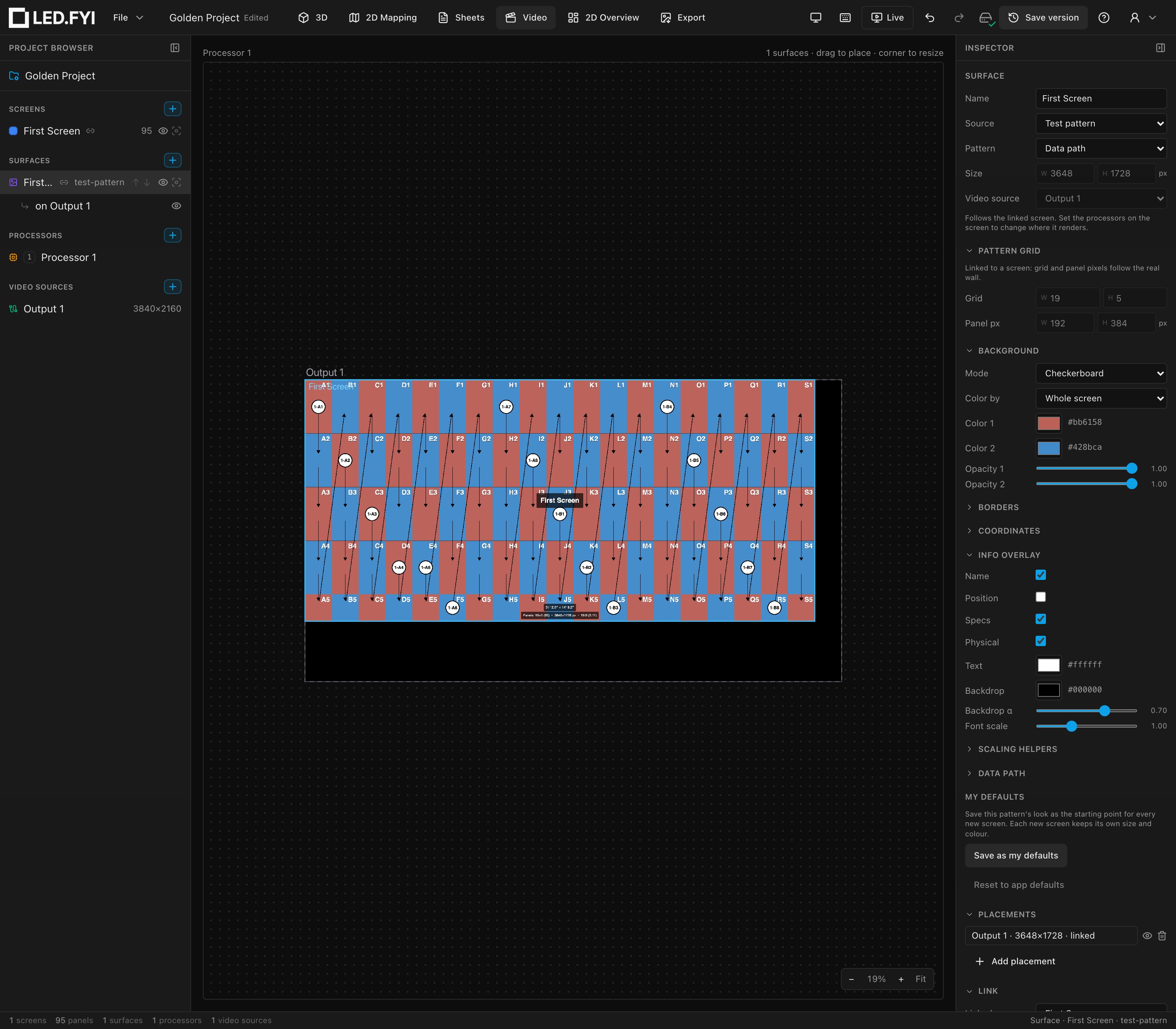Screen dimensions: 1176x1029
Task: Add a new video source plus icon
Action: click(172, 287)
